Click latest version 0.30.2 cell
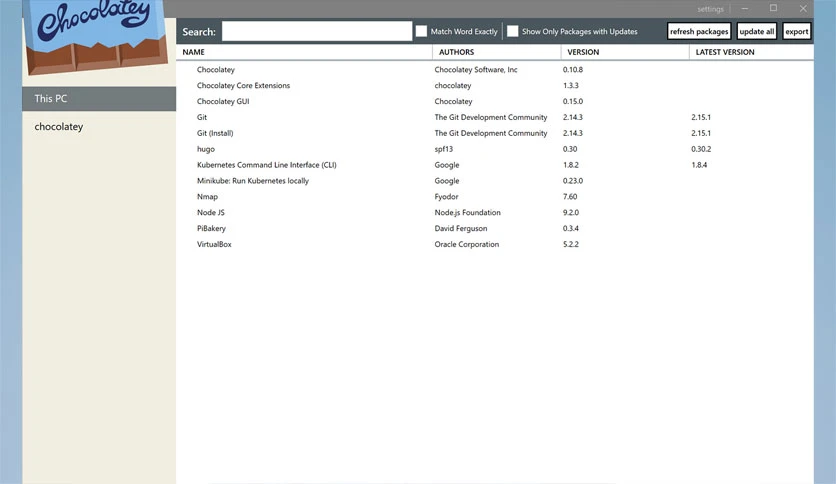836x484 pixels. coord(701,149)
